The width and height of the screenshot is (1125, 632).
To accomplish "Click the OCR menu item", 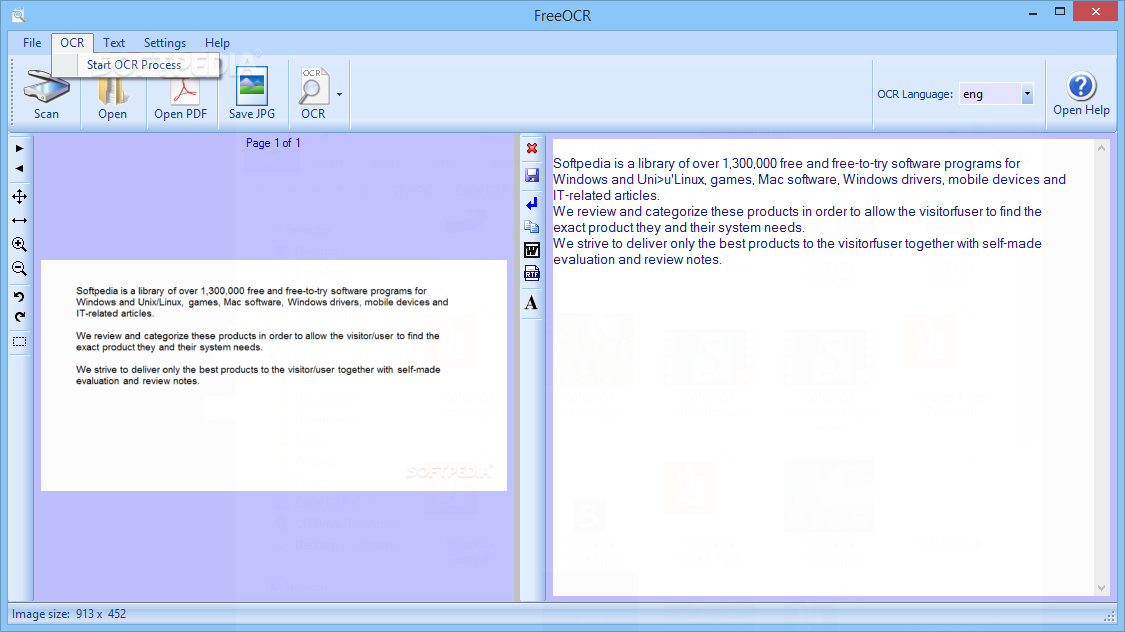I will pyautogui.click(x=72, y=43).
